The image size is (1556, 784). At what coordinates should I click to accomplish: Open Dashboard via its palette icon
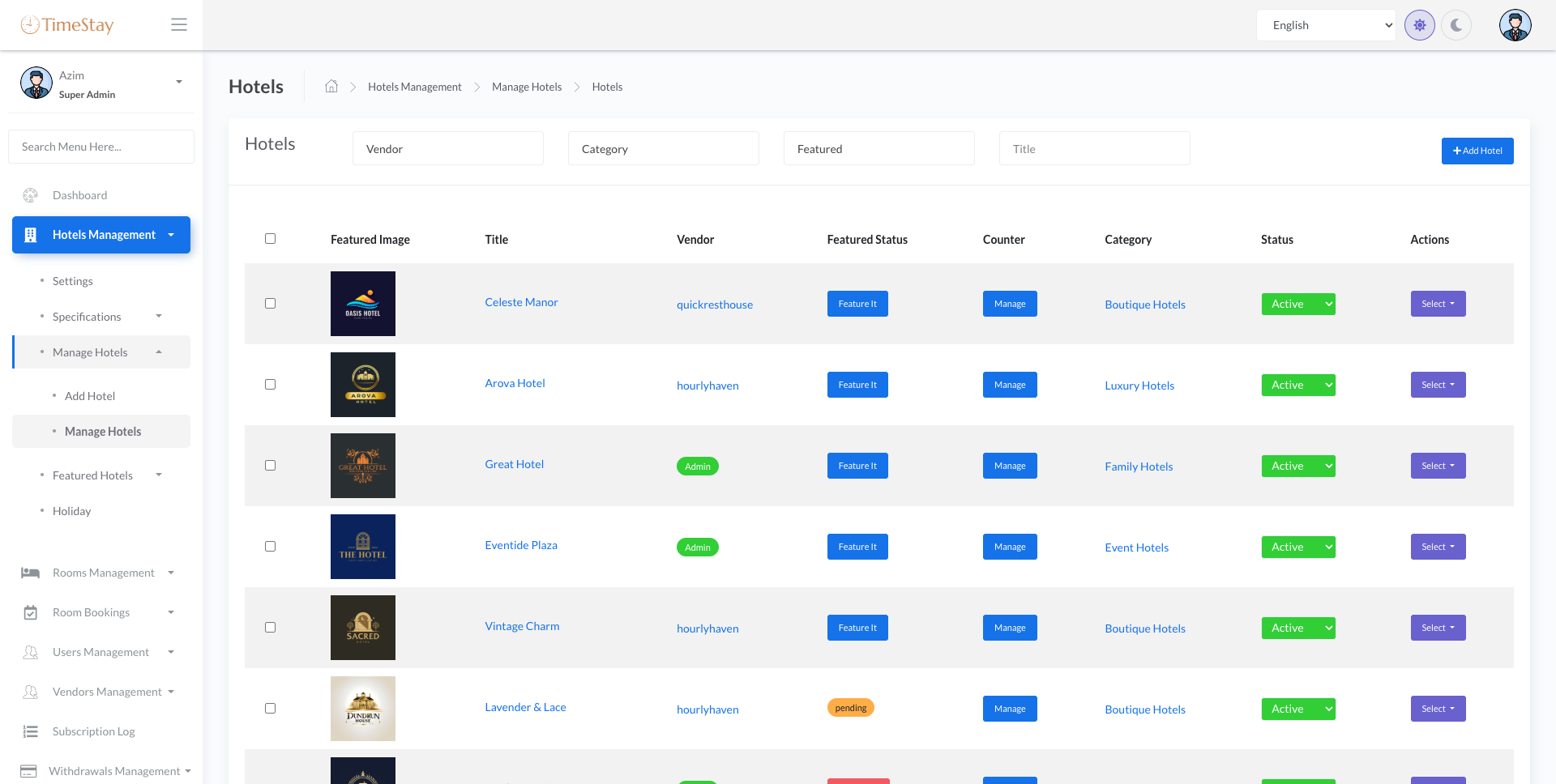31,195
